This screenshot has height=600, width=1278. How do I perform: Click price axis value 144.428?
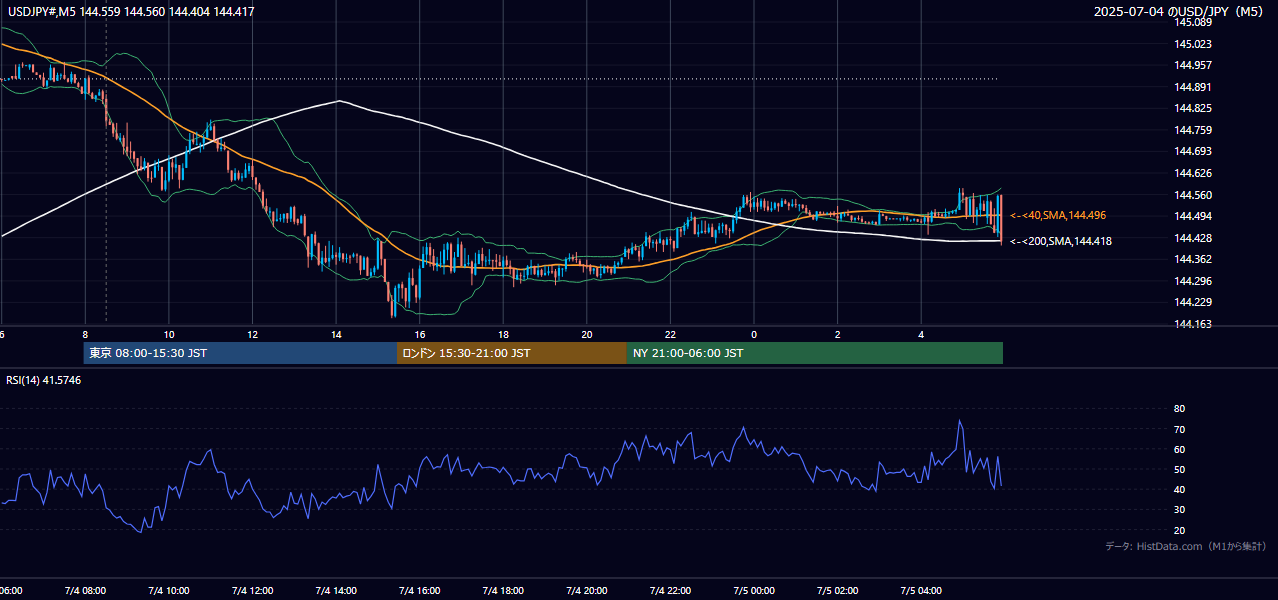(1192, 238)
